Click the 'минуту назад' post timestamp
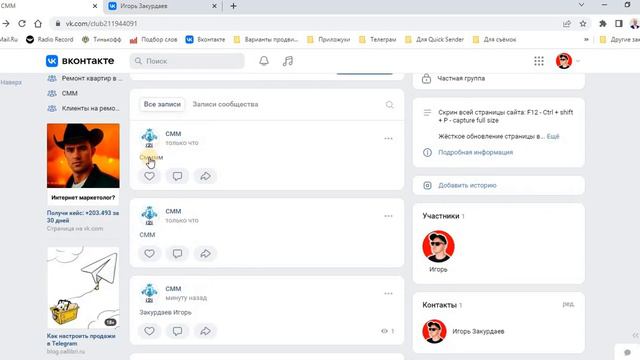 pyautogui.click(x=186, y=298)
